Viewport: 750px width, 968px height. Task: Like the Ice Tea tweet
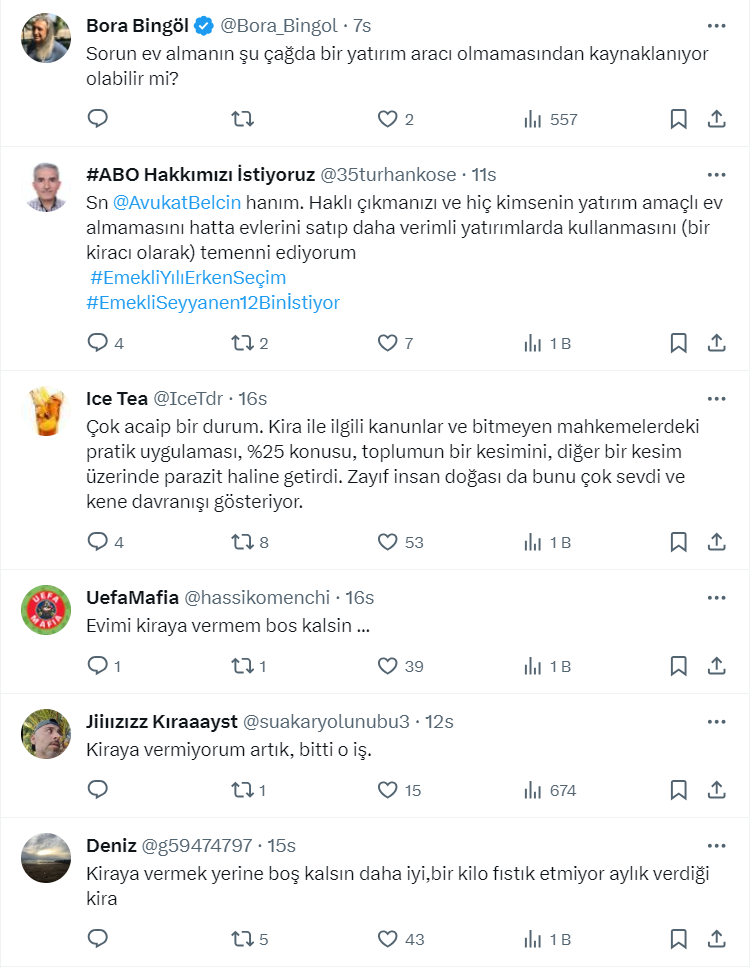click(388, 542)
